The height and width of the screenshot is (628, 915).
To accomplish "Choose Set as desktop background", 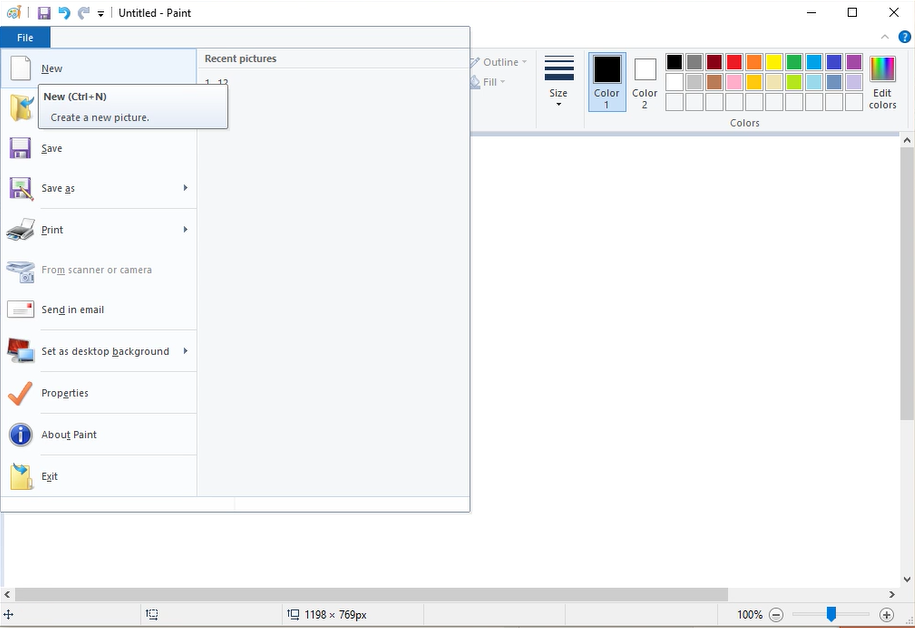I will 99,351.
